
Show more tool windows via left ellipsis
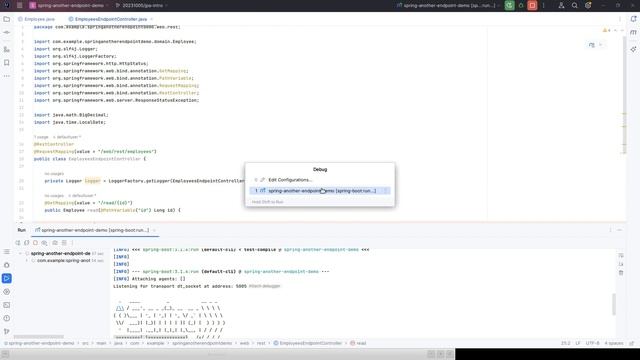[x=7, y=76]
